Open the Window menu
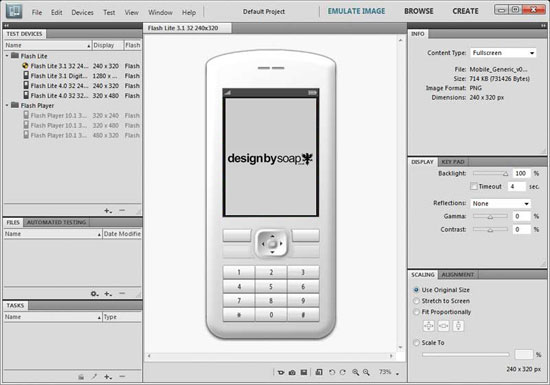The width and height of the screenshot is (550, 385). coord(160,13)
